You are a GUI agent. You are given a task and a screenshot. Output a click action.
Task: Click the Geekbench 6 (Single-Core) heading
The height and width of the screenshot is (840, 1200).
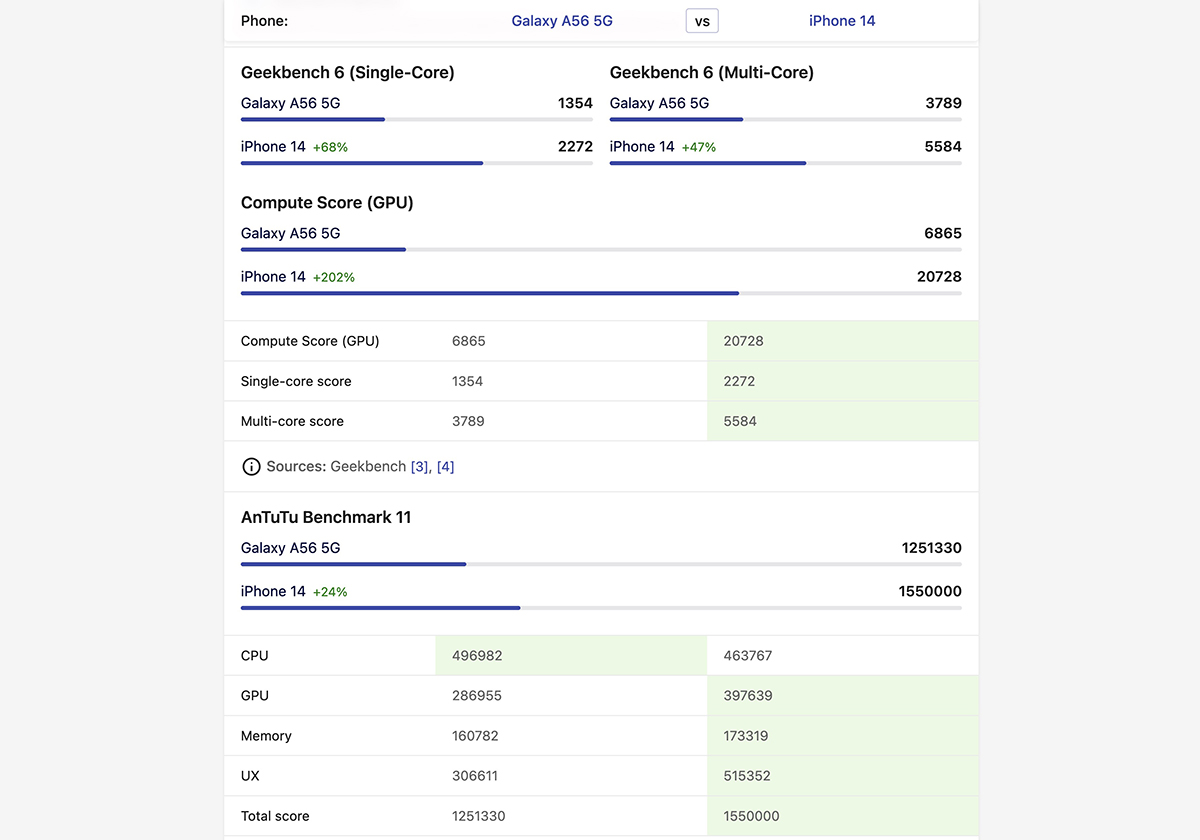point(348,72)
